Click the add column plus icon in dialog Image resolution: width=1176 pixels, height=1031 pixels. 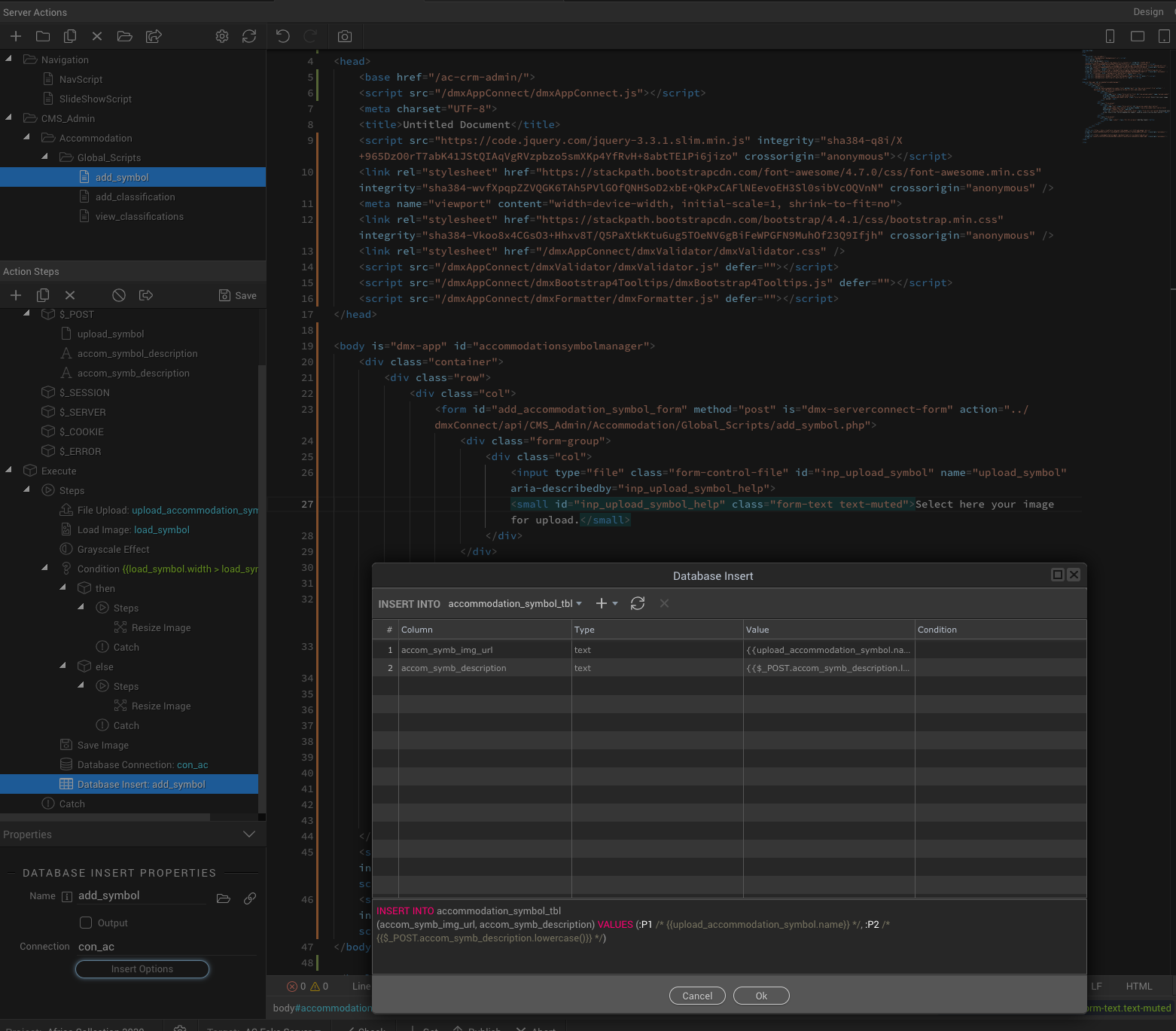tap(602, 604)
